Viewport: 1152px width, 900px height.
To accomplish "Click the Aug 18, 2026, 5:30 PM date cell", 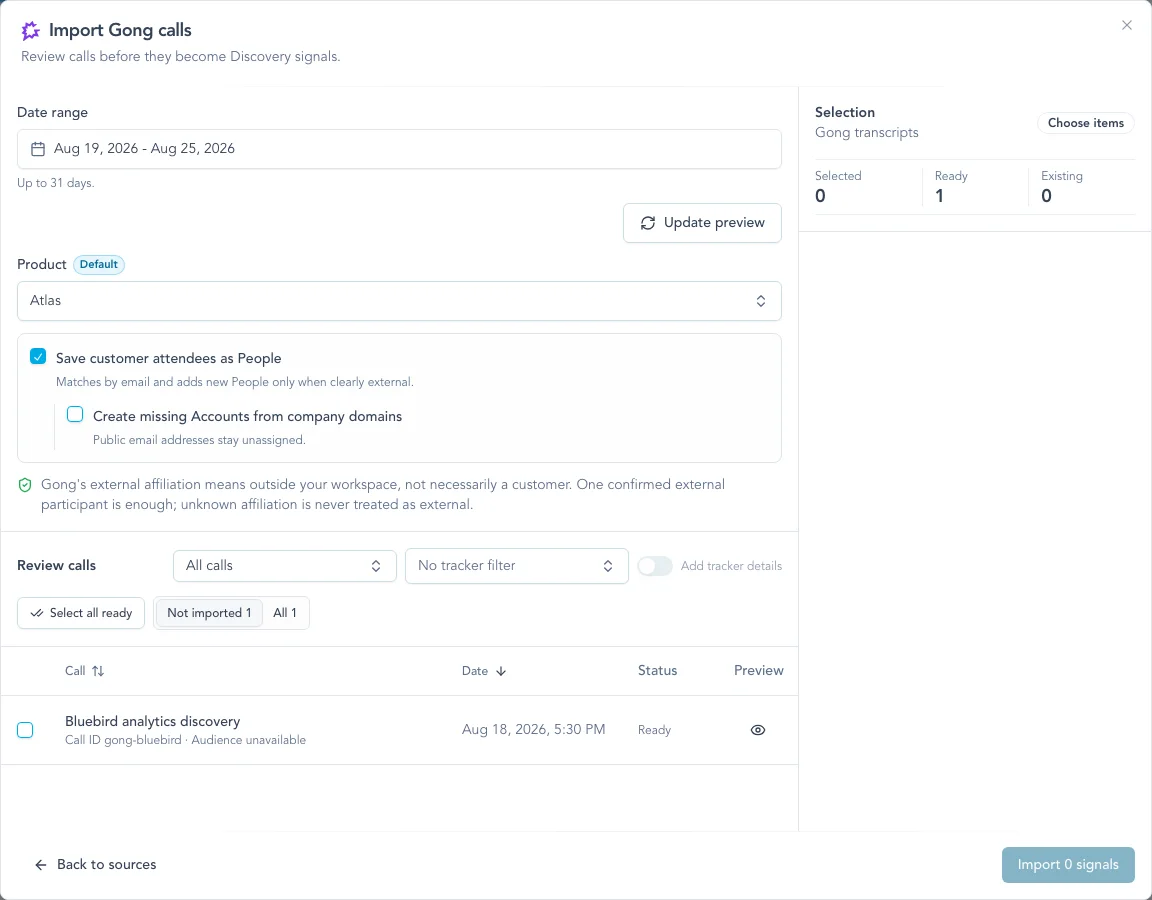I will pyautogui.click(x=533, y=730).
